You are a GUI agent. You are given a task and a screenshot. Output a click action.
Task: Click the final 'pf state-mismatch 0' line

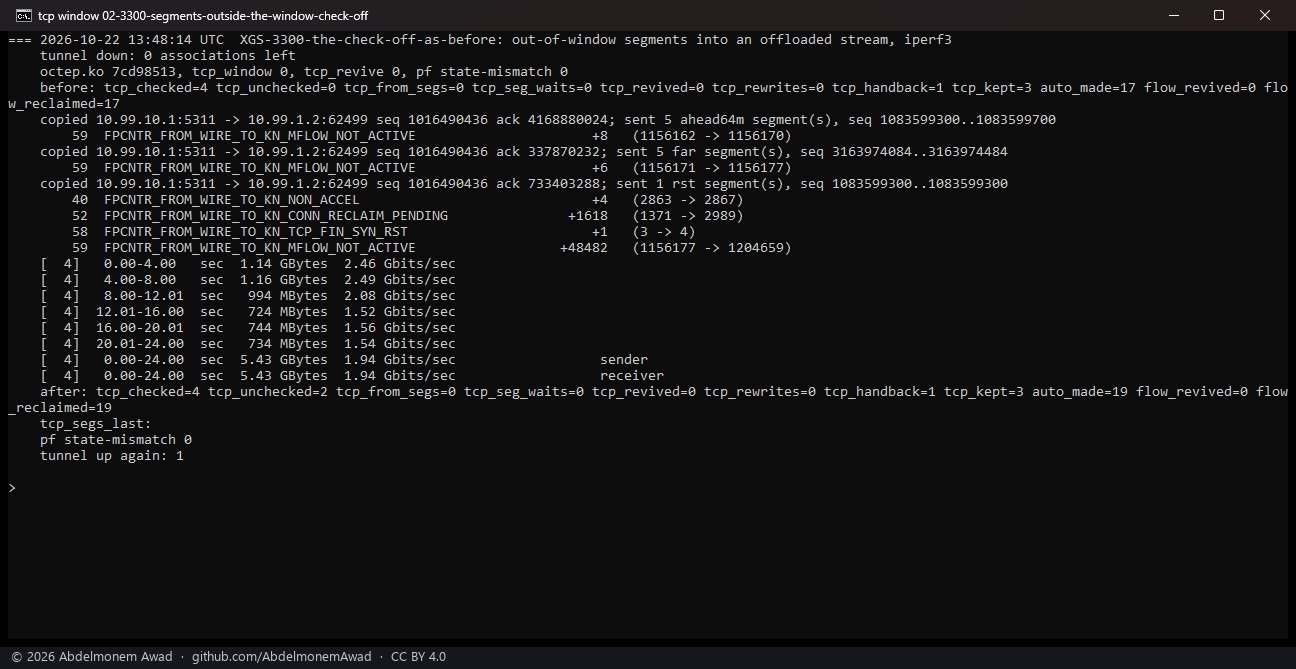(x=116, y=440)
